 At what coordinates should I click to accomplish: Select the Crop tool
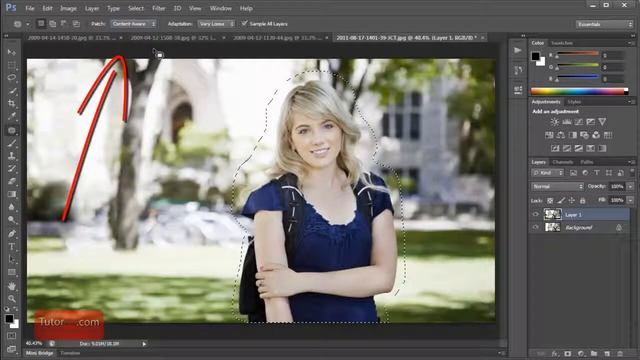(x=11, y=103)
